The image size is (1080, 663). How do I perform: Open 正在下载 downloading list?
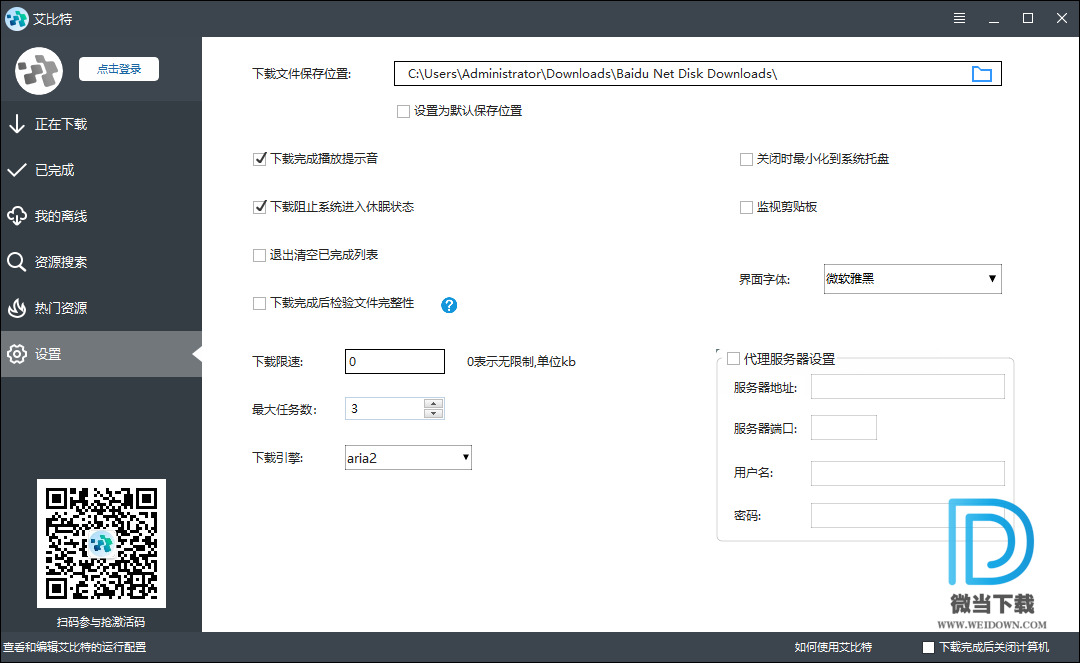(101, 124)
